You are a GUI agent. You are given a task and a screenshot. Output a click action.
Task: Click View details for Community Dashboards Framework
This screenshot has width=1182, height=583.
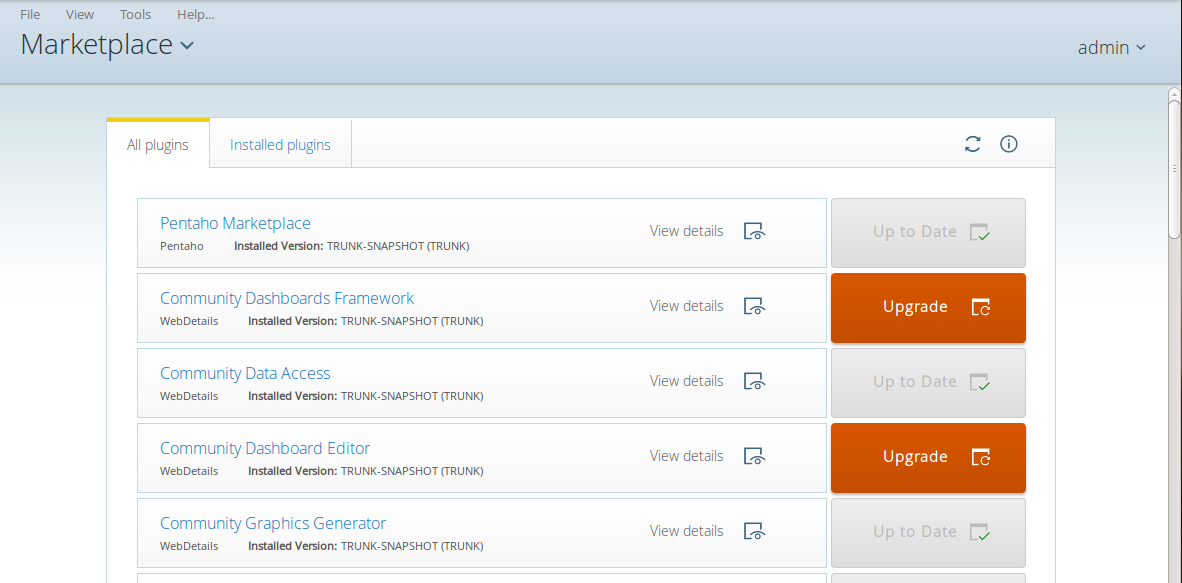pos(686,305)
